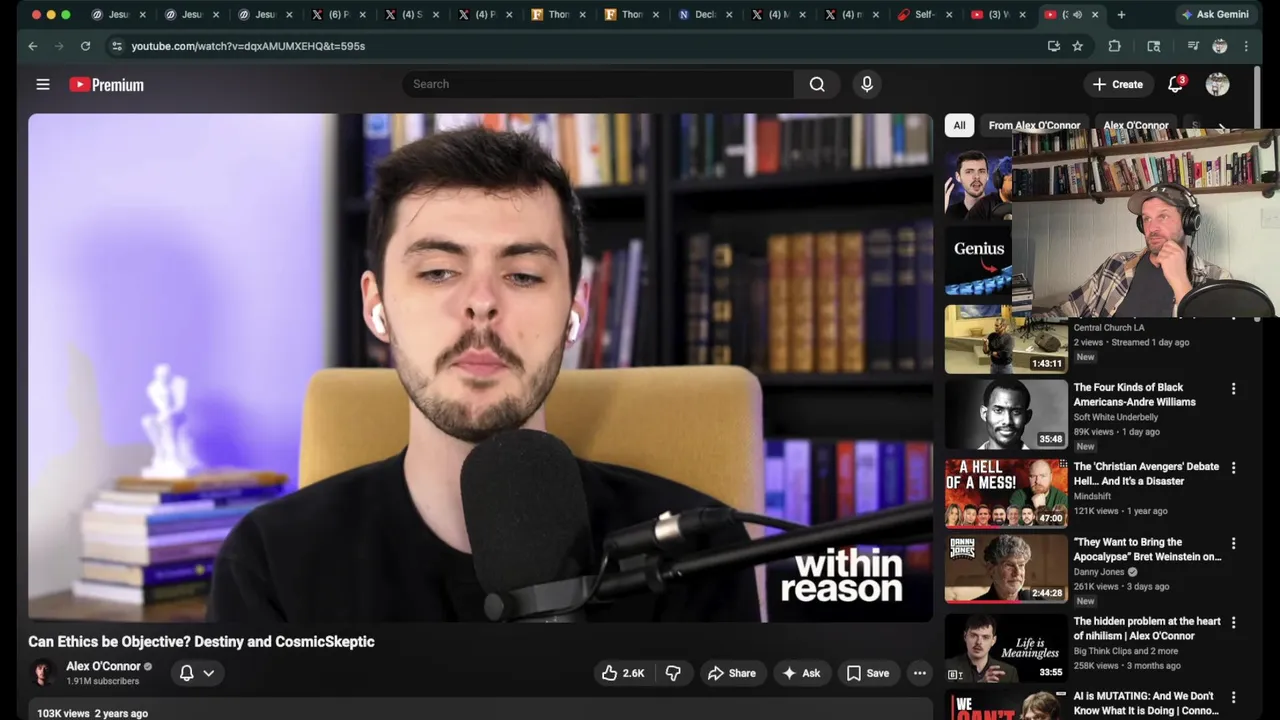Open the 1:43:11 stream thumbnail
The image size is (1280, 720).
[x=1006, y=339]
